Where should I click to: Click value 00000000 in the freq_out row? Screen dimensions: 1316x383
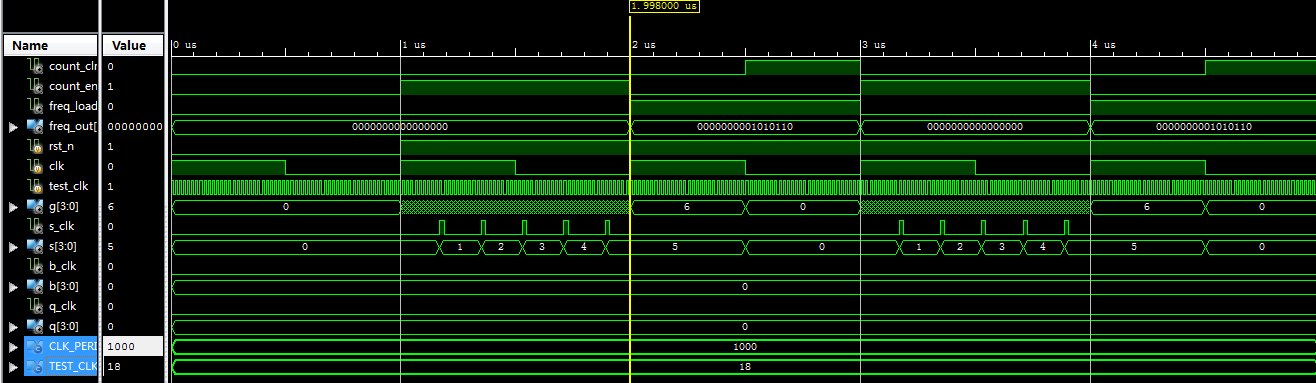pos(134,126)
